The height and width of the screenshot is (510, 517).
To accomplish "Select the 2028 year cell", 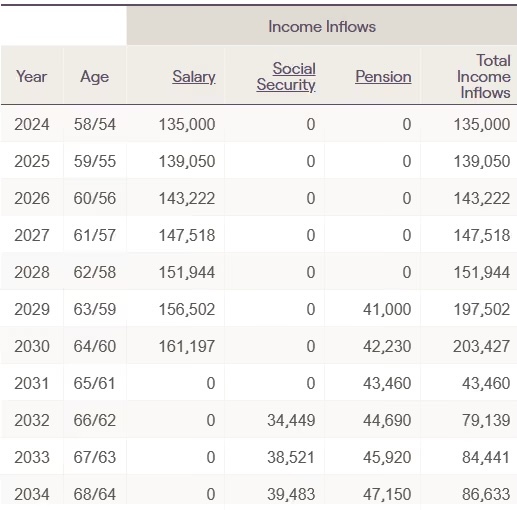I will point(32,272).
